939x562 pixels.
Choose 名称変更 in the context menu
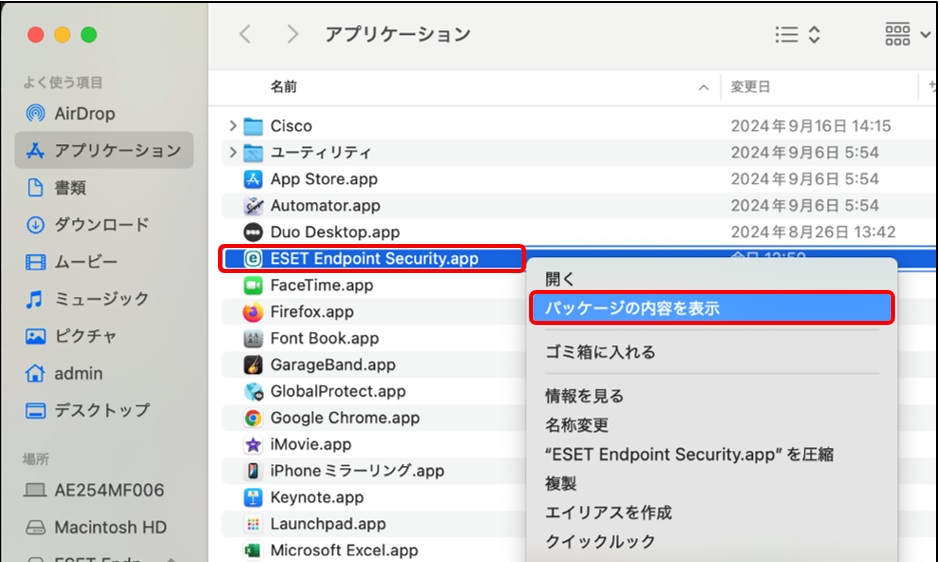(x=577, y=425)
